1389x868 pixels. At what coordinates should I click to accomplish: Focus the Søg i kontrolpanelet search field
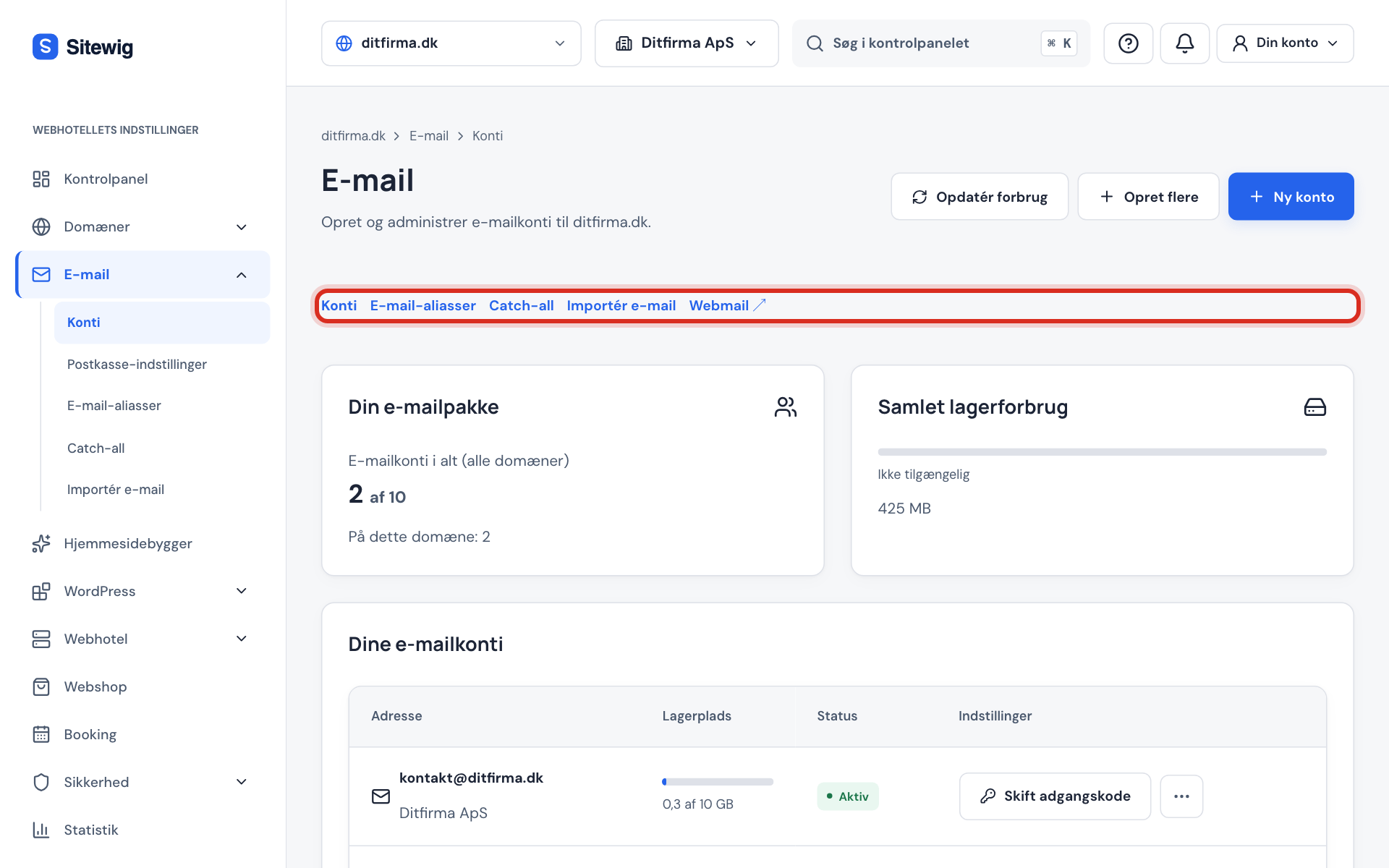[940, 43]
